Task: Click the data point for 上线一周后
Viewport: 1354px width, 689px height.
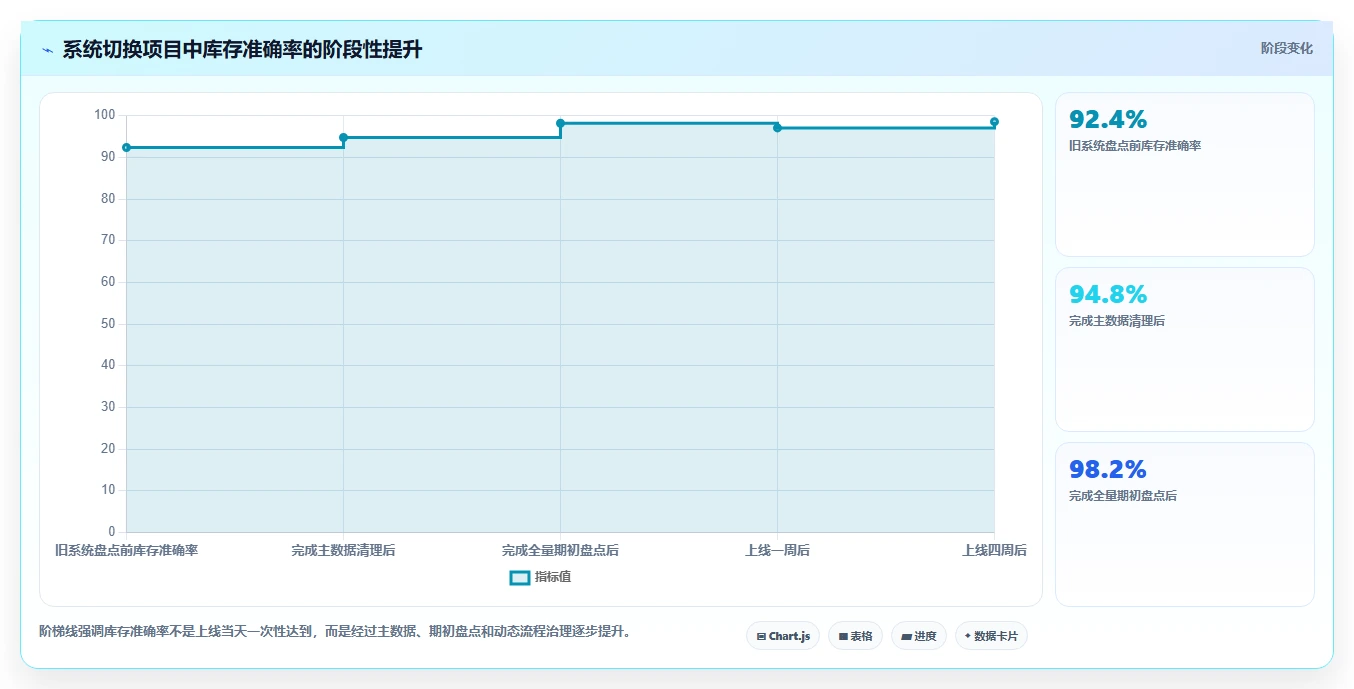Action: point(777,128)
